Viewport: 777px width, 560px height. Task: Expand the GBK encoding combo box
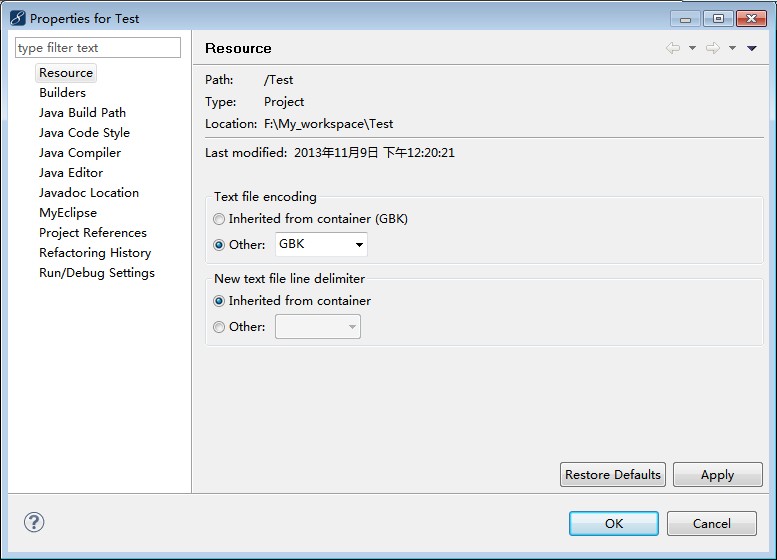(359, 245)
